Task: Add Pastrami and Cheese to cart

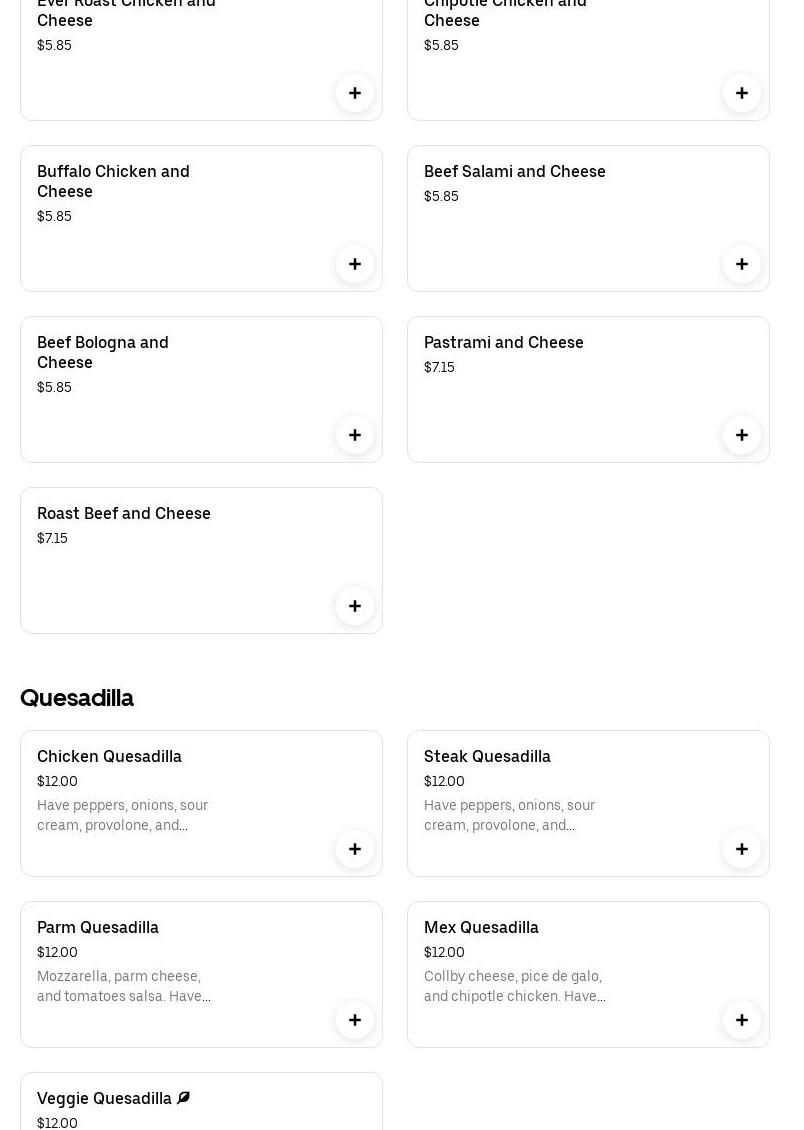Action: point(742,435)
